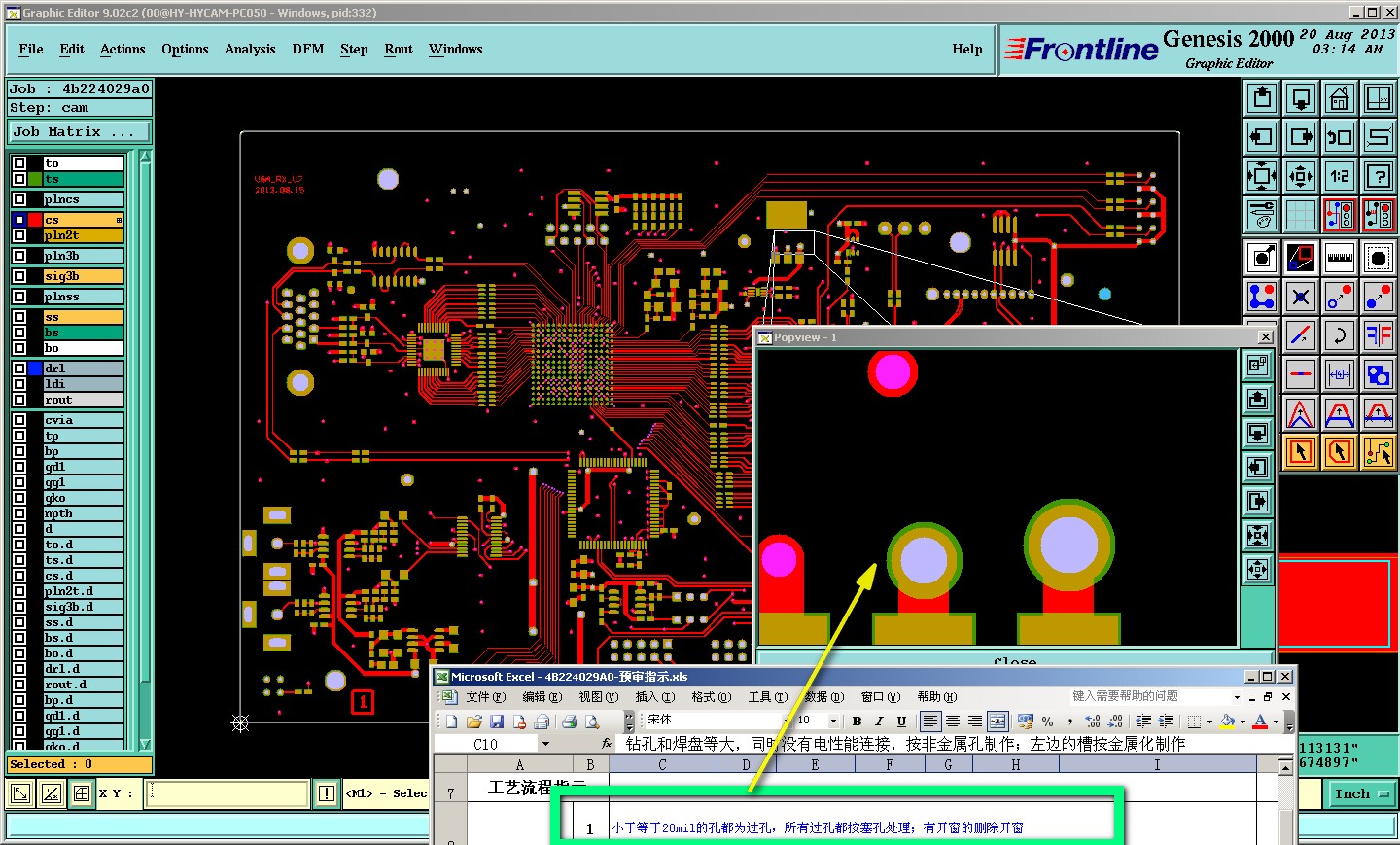The width and height of the screenshot is (1400, 845).
Task: Open the Excel Name Box dropdown arrow
Action: click(x=545, y=744)
